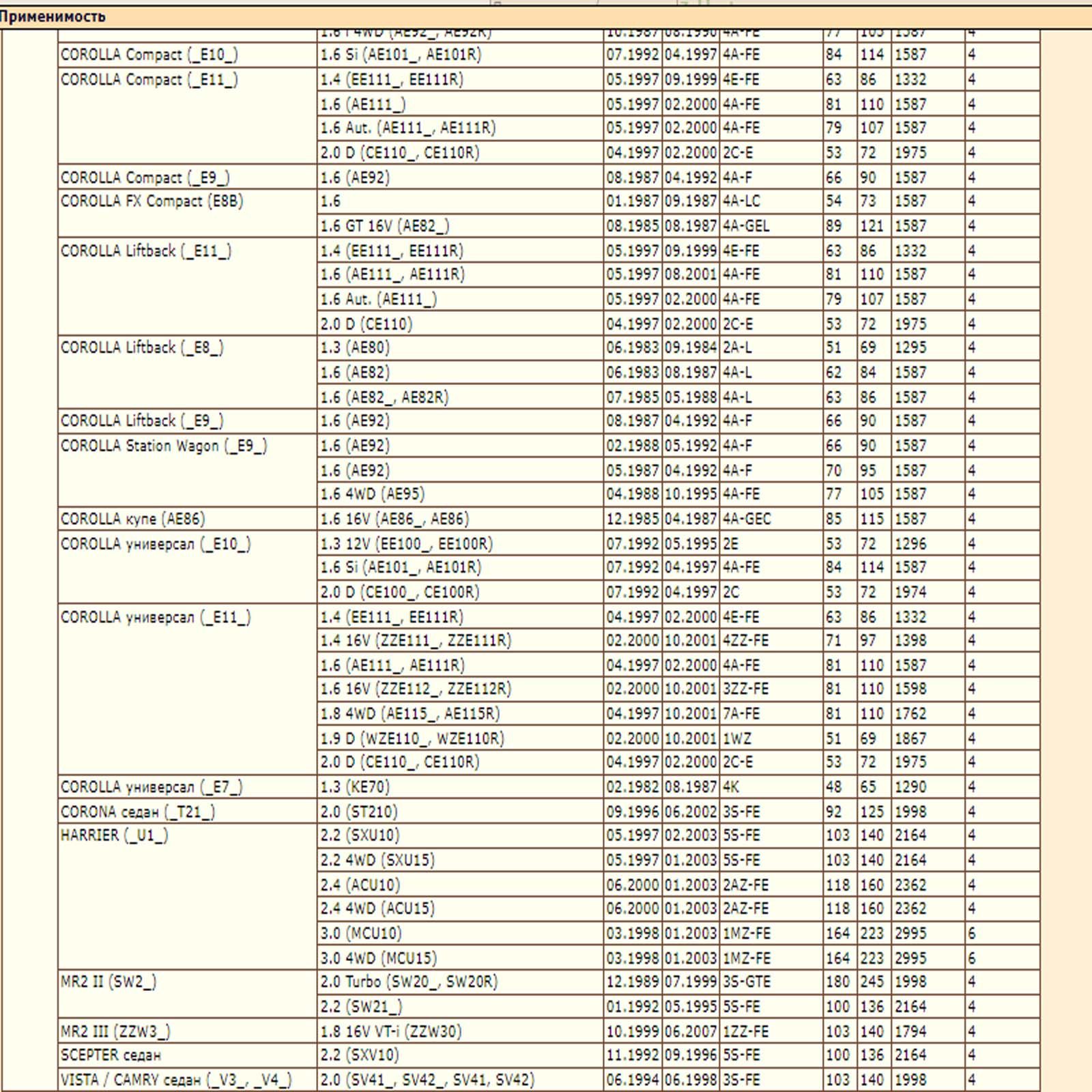Click the 1.9 D (WZE110_, WZE110R) modification

coord(412,738)
